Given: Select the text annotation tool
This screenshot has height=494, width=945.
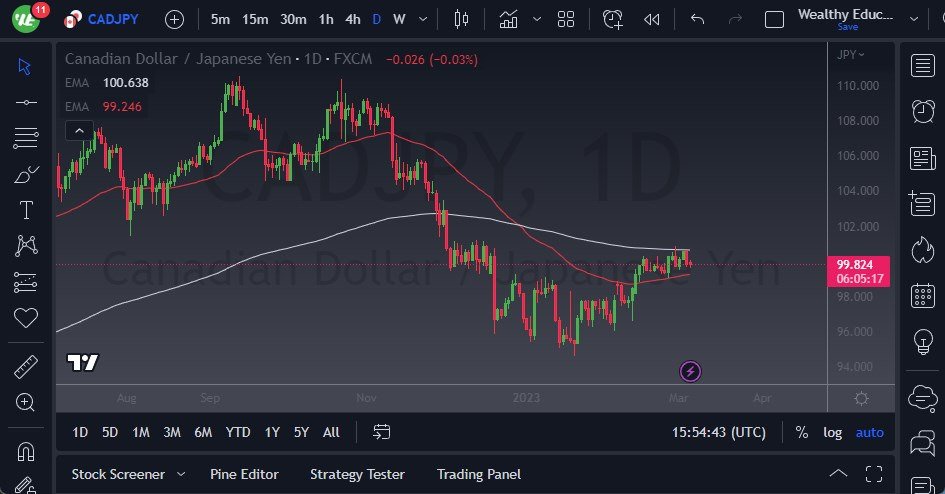Looking at the screenshot, I should (x=26, y=210).
